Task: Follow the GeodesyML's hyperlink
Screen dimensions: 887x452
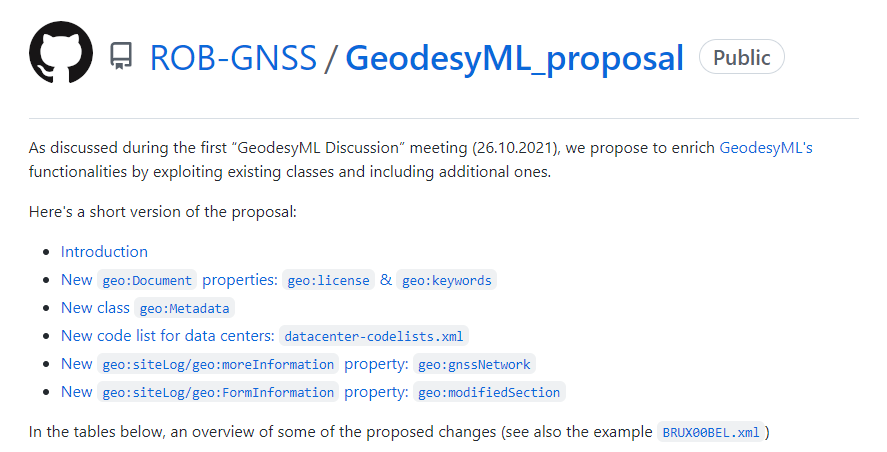Action: (766, 147)
